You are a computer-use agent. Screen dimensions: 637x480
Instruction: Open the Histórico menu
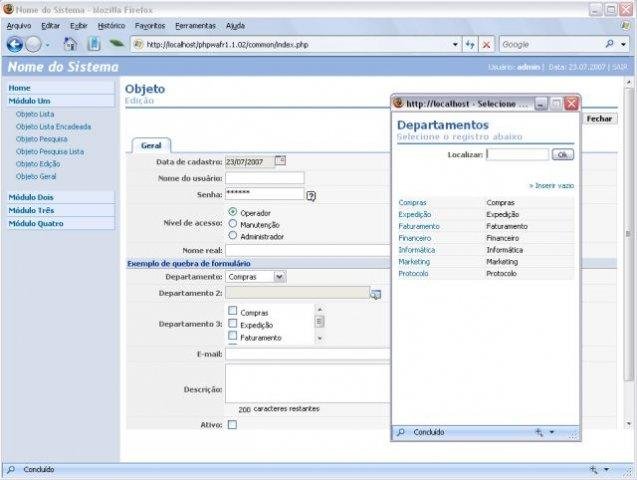pos(111,26)
